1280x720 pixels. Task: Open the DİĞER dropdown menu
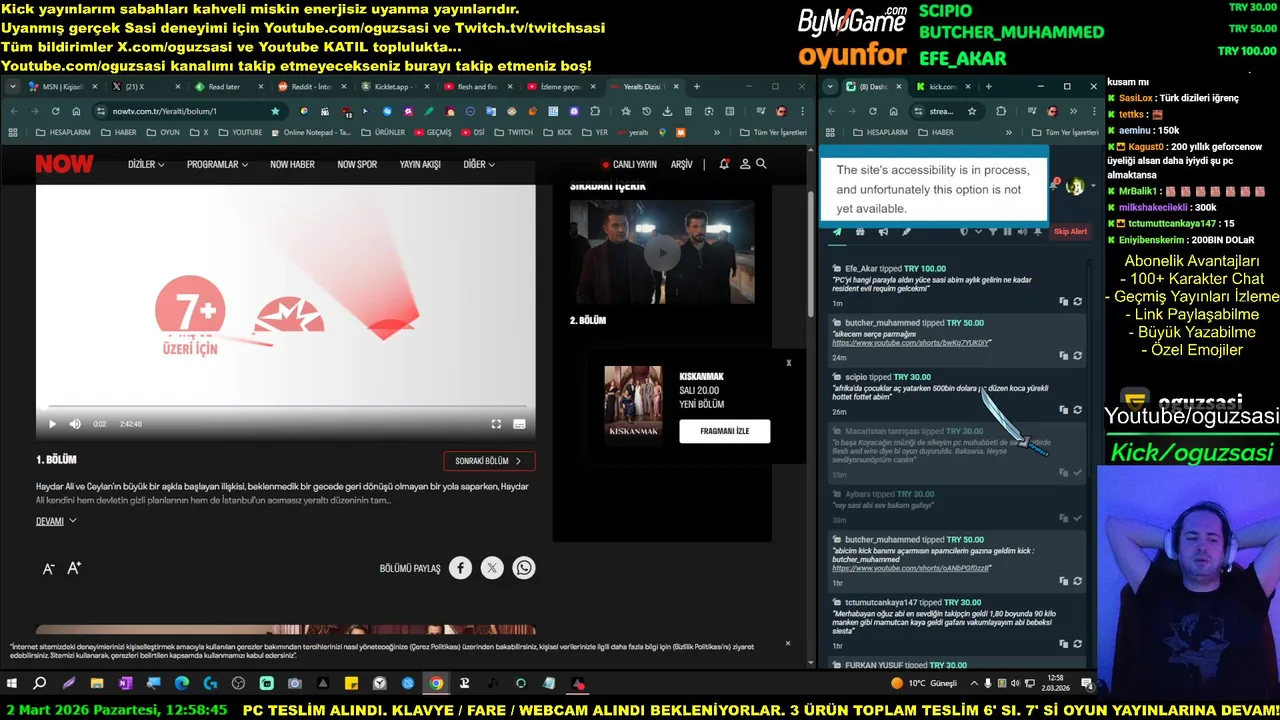coord(479,164)
